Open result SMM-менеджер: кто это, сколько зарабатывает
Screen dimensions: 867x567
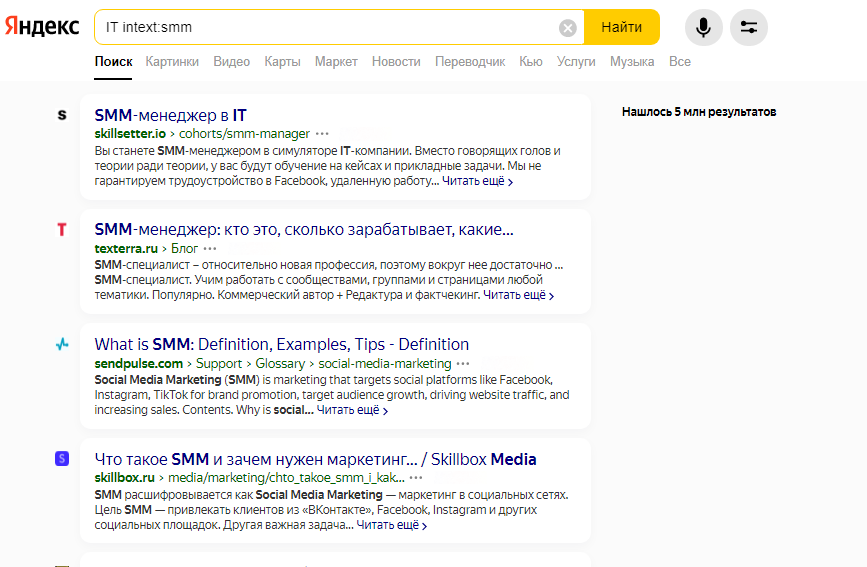(x=304, y=229)
